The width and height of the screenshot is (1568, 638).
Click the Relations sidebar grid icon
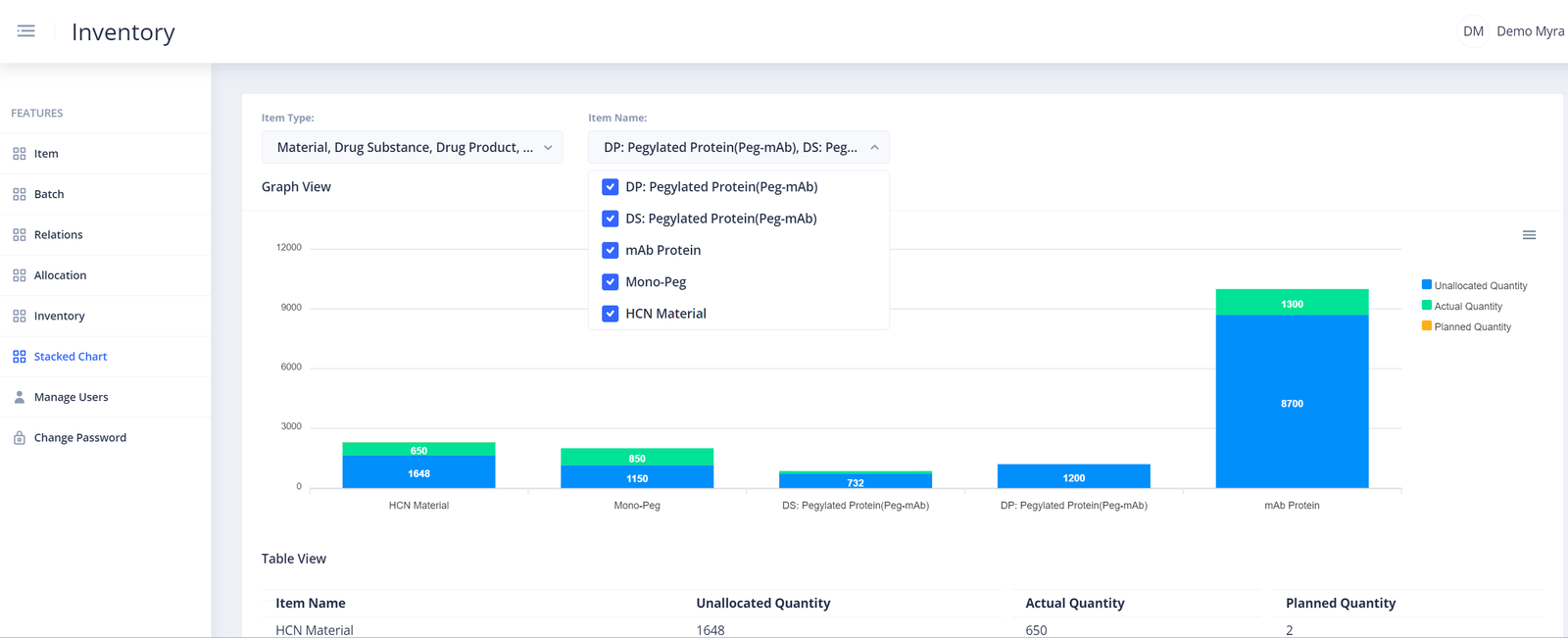(20, 235)
